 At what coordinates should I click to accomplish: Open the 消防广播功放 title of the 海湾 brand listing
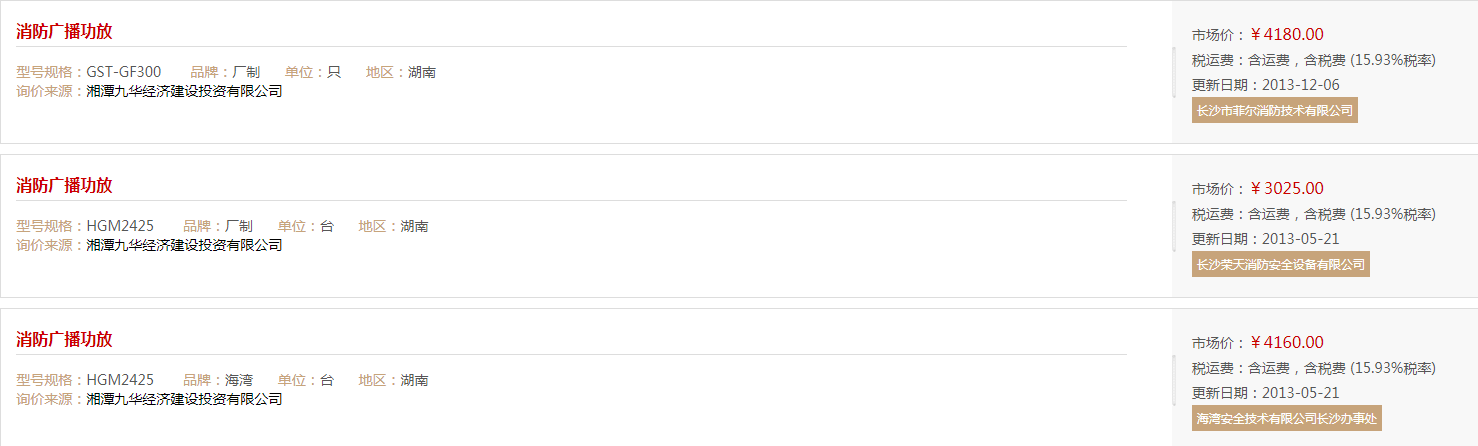[x=64, y=339]
